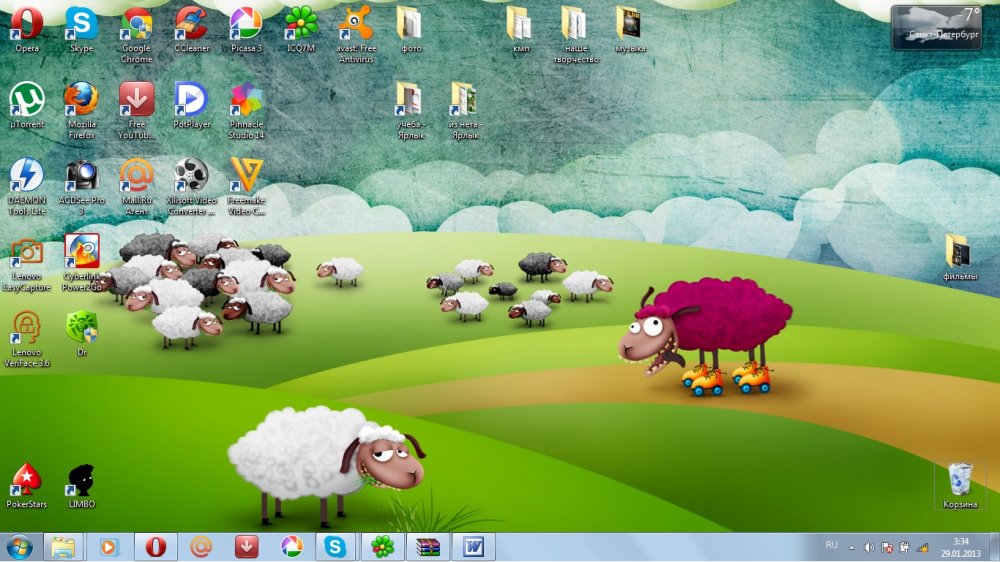Viewport: 1000px width, 562px height.
Task: Open the Windows Start menu button
Action: [x=19, y=547]
